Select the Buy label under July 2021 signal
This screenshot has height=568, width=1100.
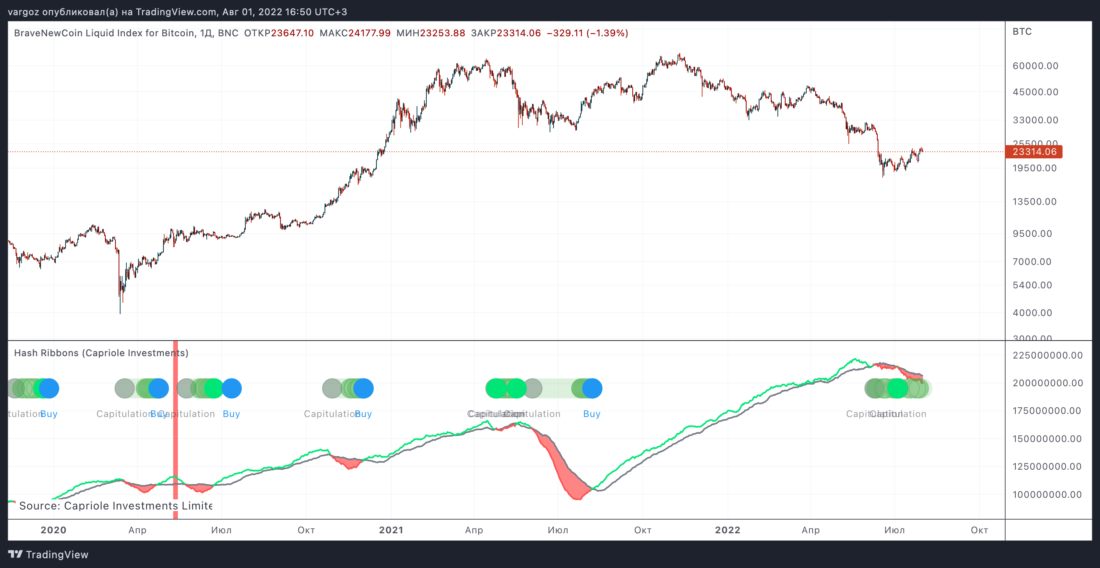pyautogui.click(x=592, y=413)
